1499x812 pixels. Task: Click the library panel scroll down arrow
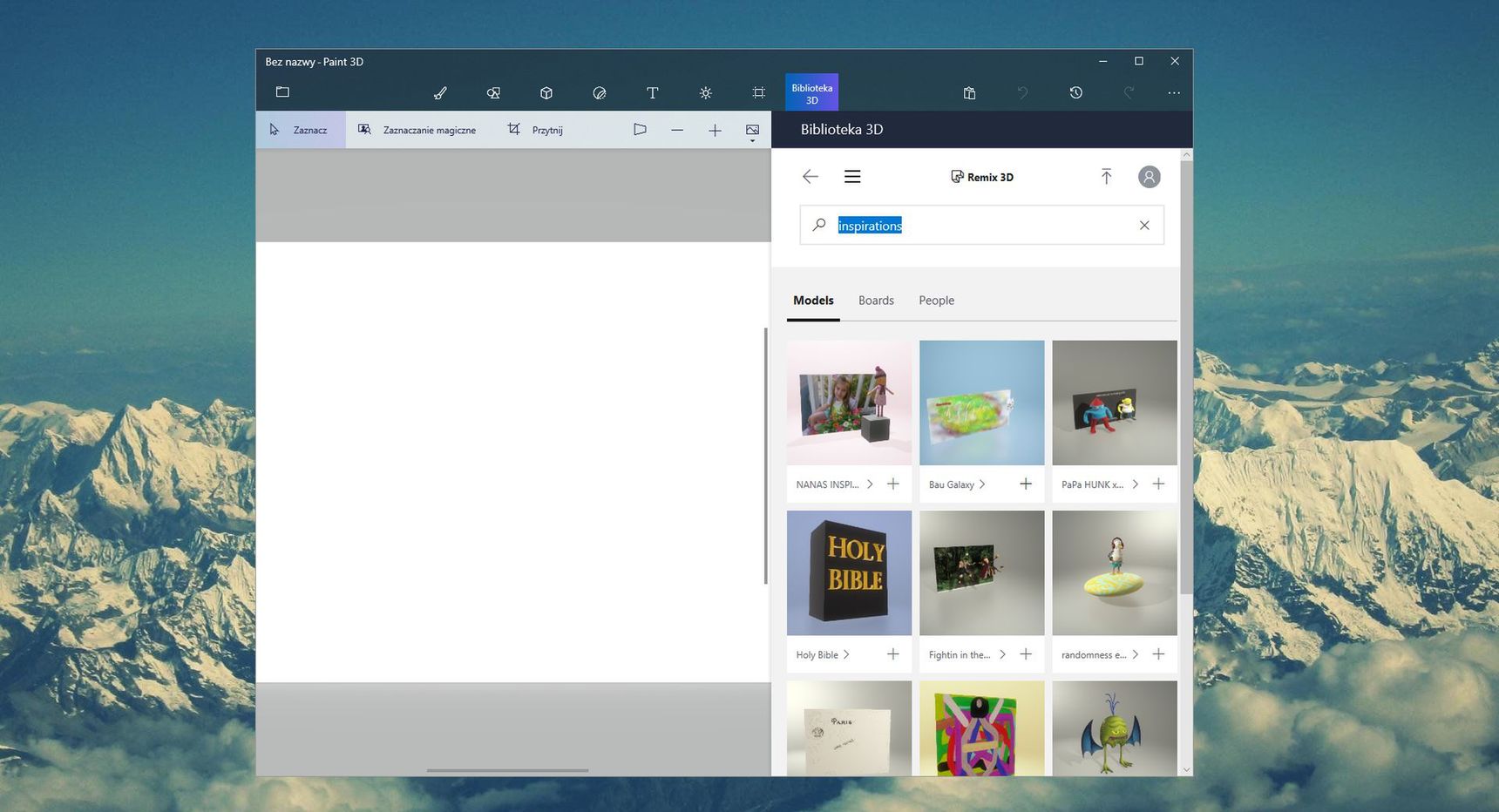click(x=1186, y=769)
